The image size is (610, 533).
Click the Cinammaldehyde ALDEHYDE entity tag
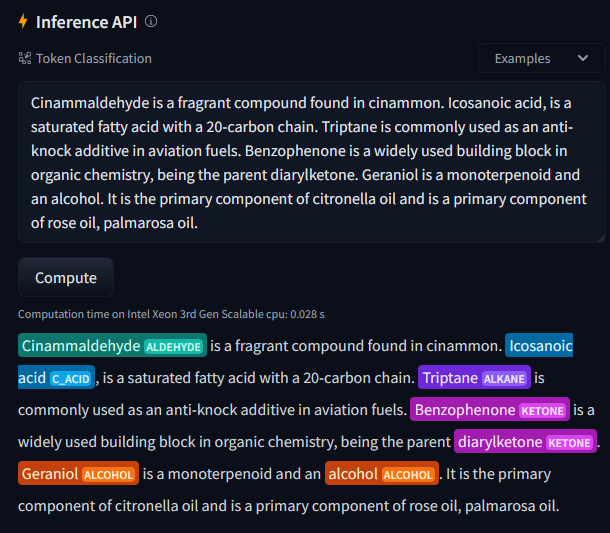[x=112, y=346]
